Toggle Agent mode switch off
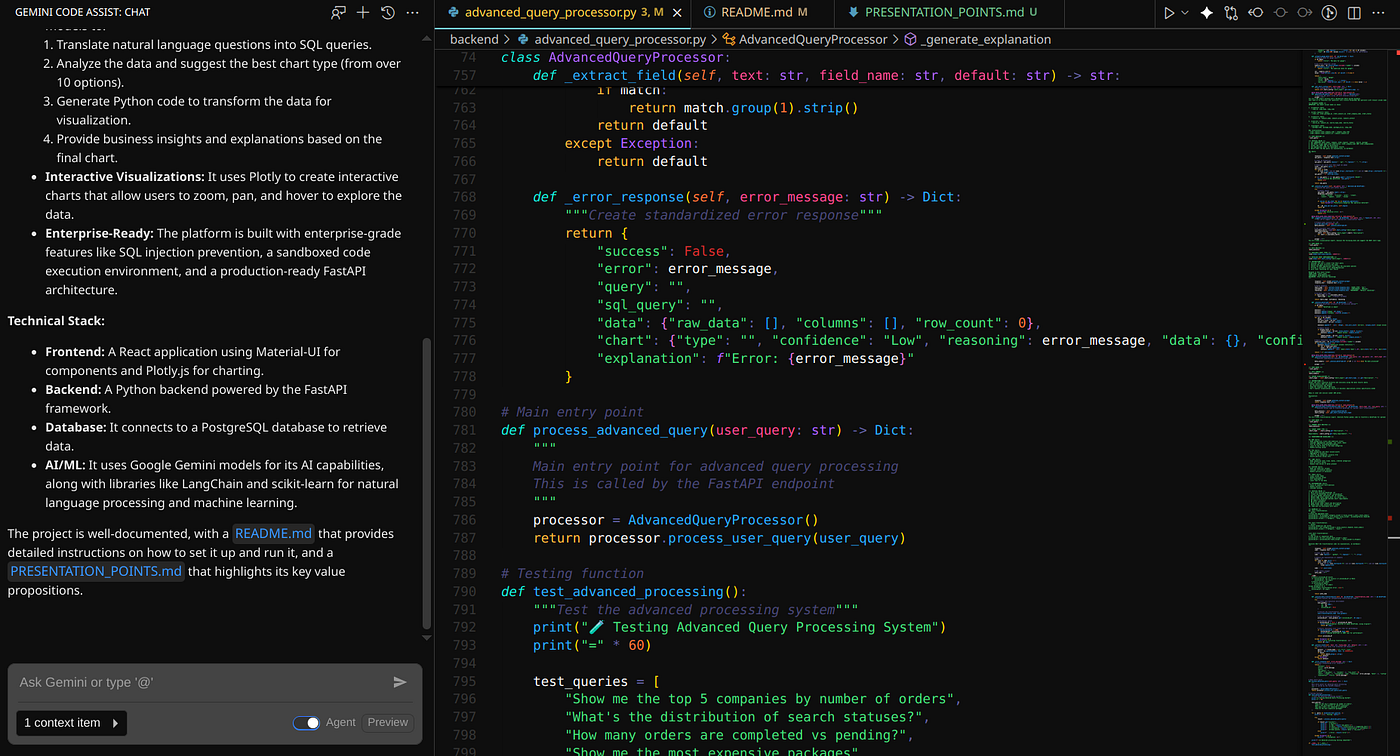Image resolution: width=1400 pixels, height=756 pixels. tap(306, 722)
